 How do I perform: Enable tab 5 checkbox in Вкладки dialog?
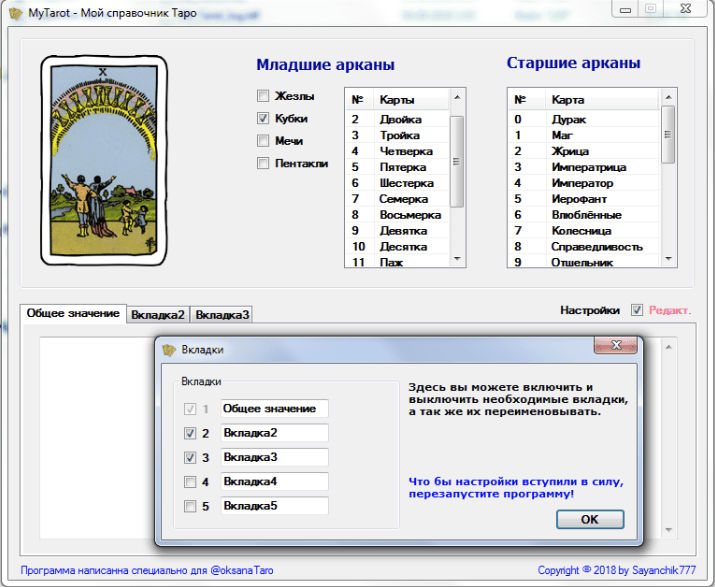pos(190,506)
